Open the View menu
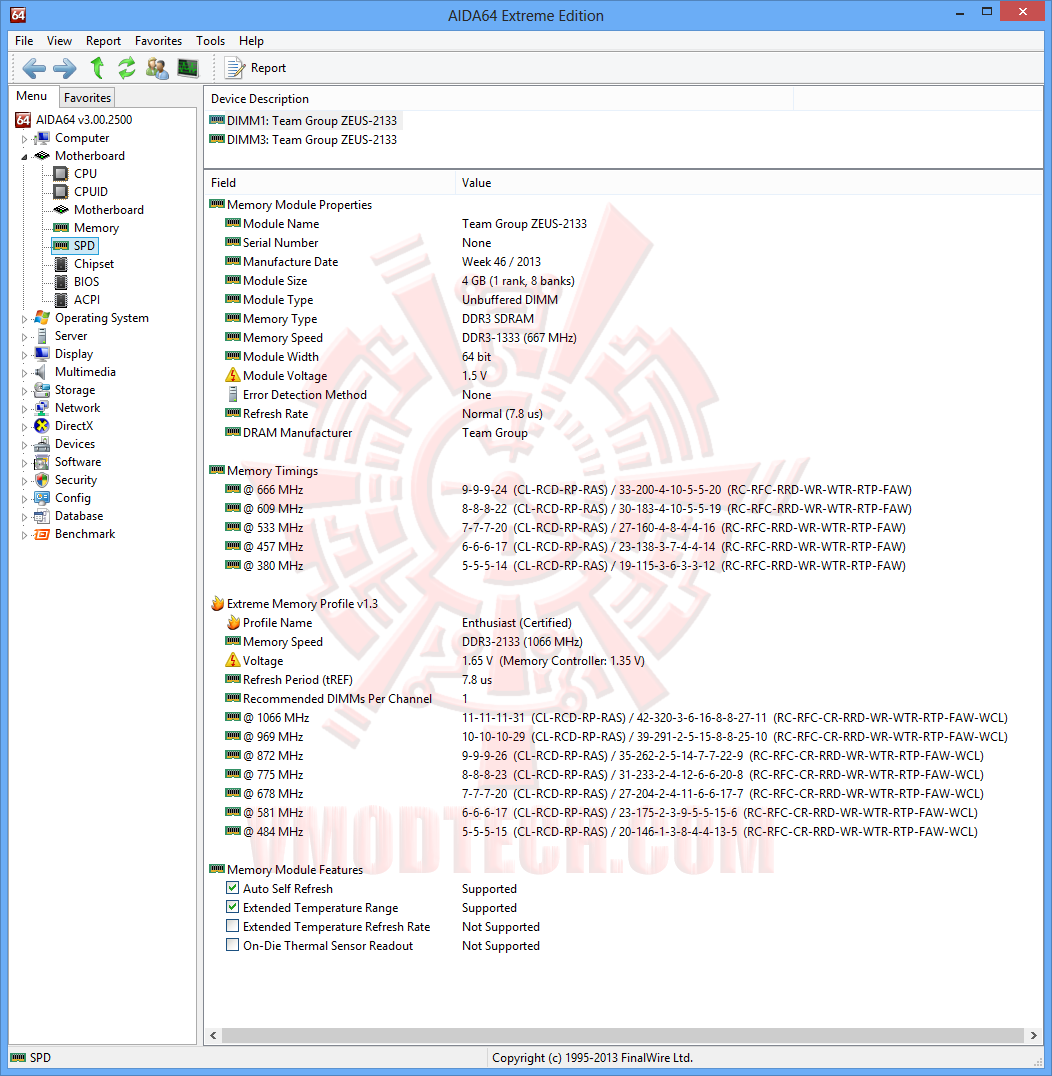 (x=59, y=40)
